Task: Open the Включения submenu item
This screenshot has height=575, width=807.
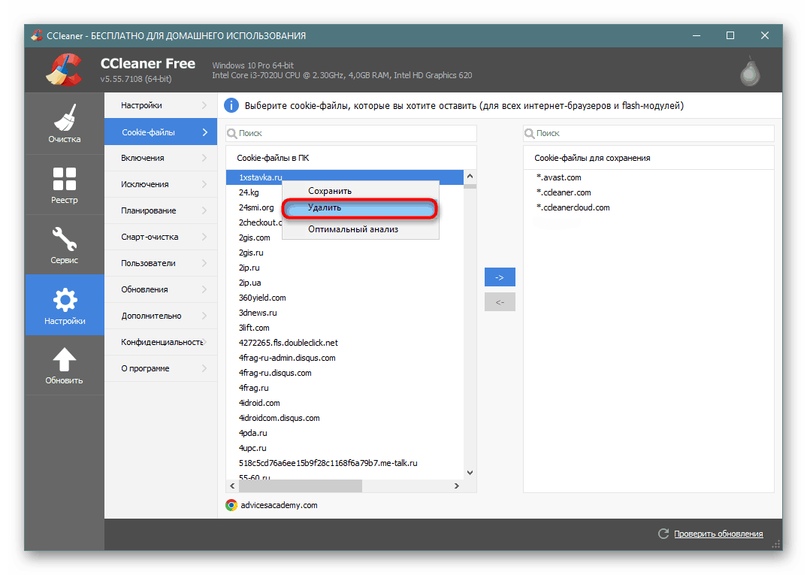Action: [x=161, y=158]
